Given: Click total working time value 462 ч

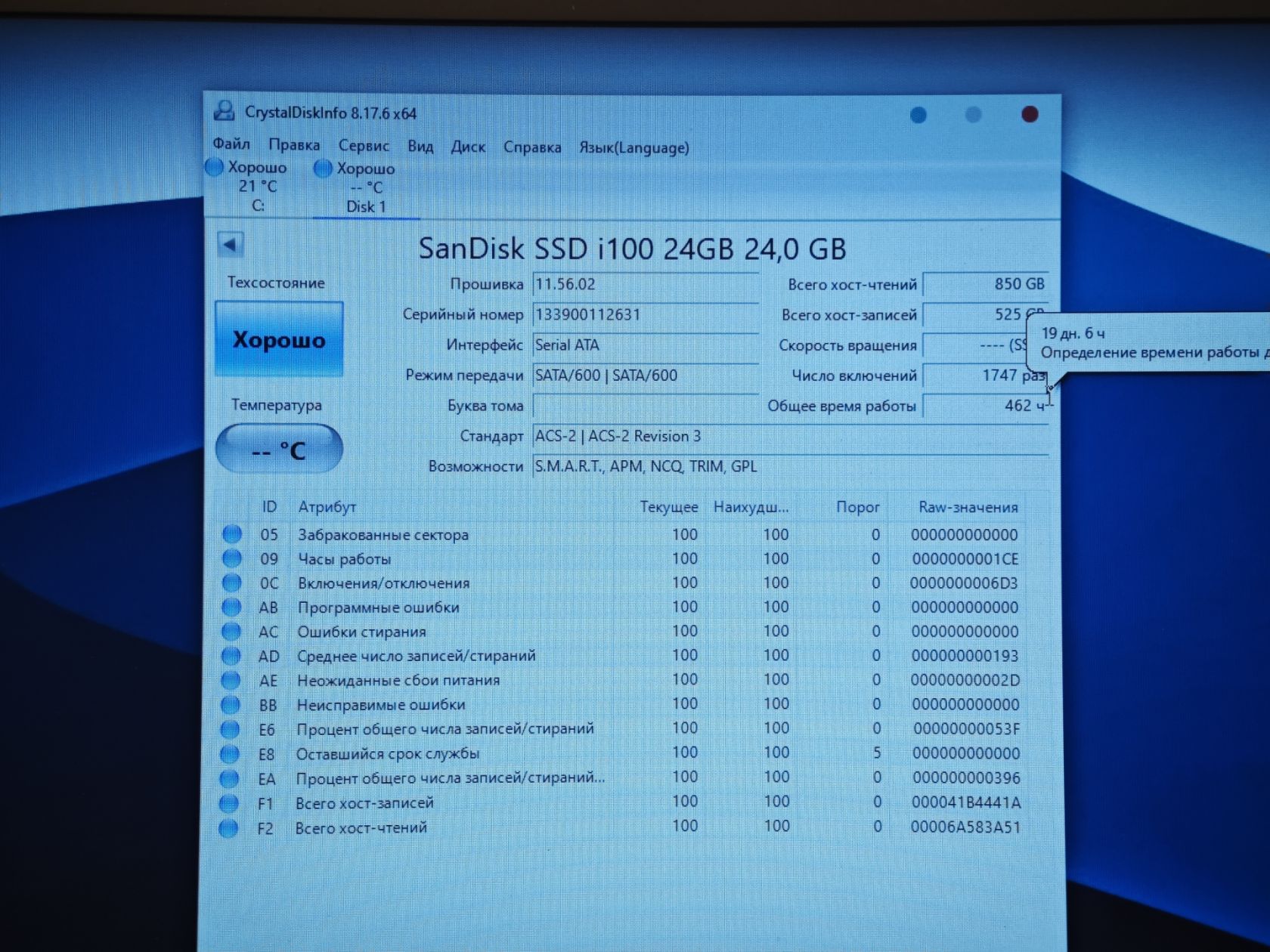Looking at the screenshot, I should tap(986, 406).
